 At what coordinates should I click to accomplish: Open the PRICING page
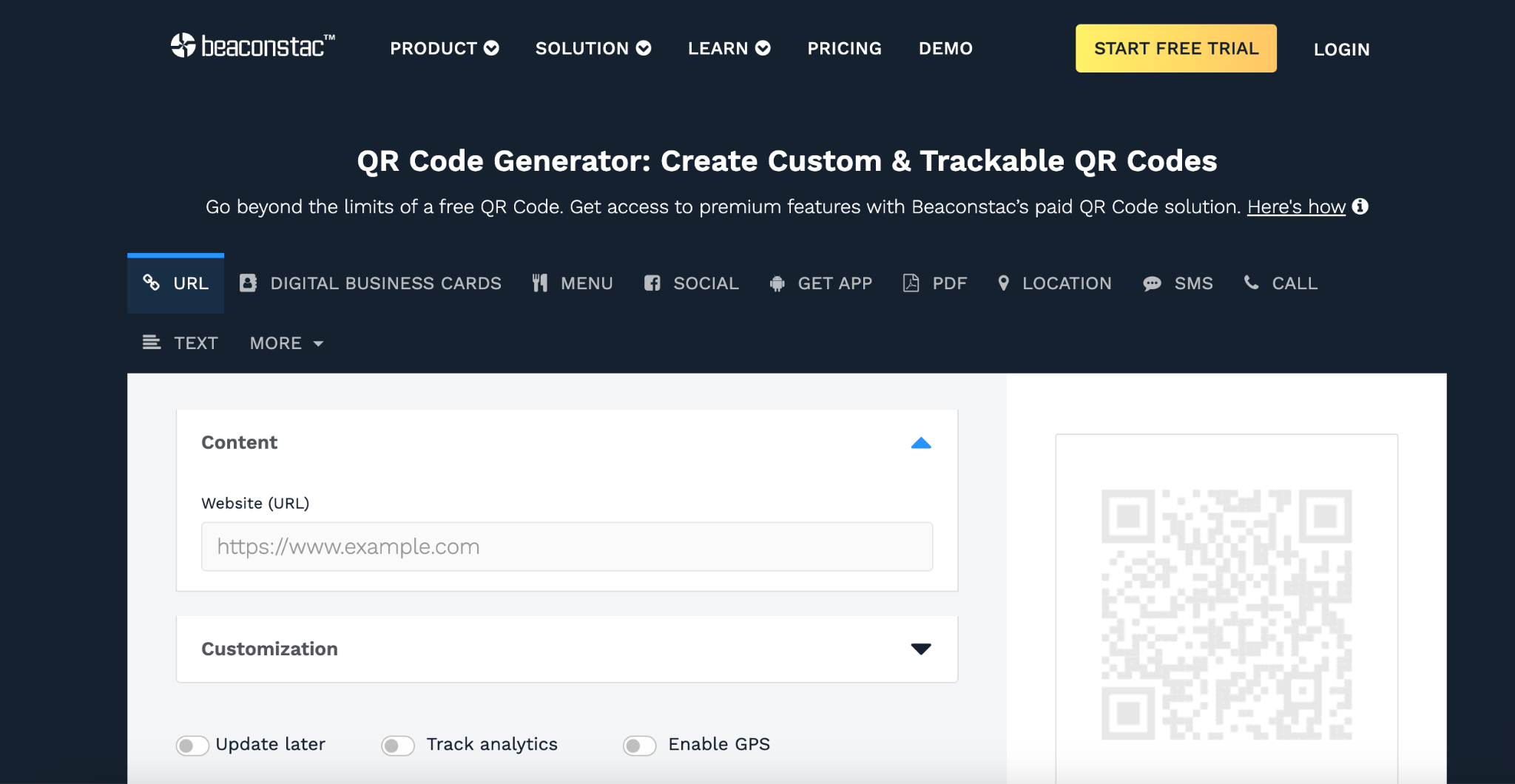point(844,48)
